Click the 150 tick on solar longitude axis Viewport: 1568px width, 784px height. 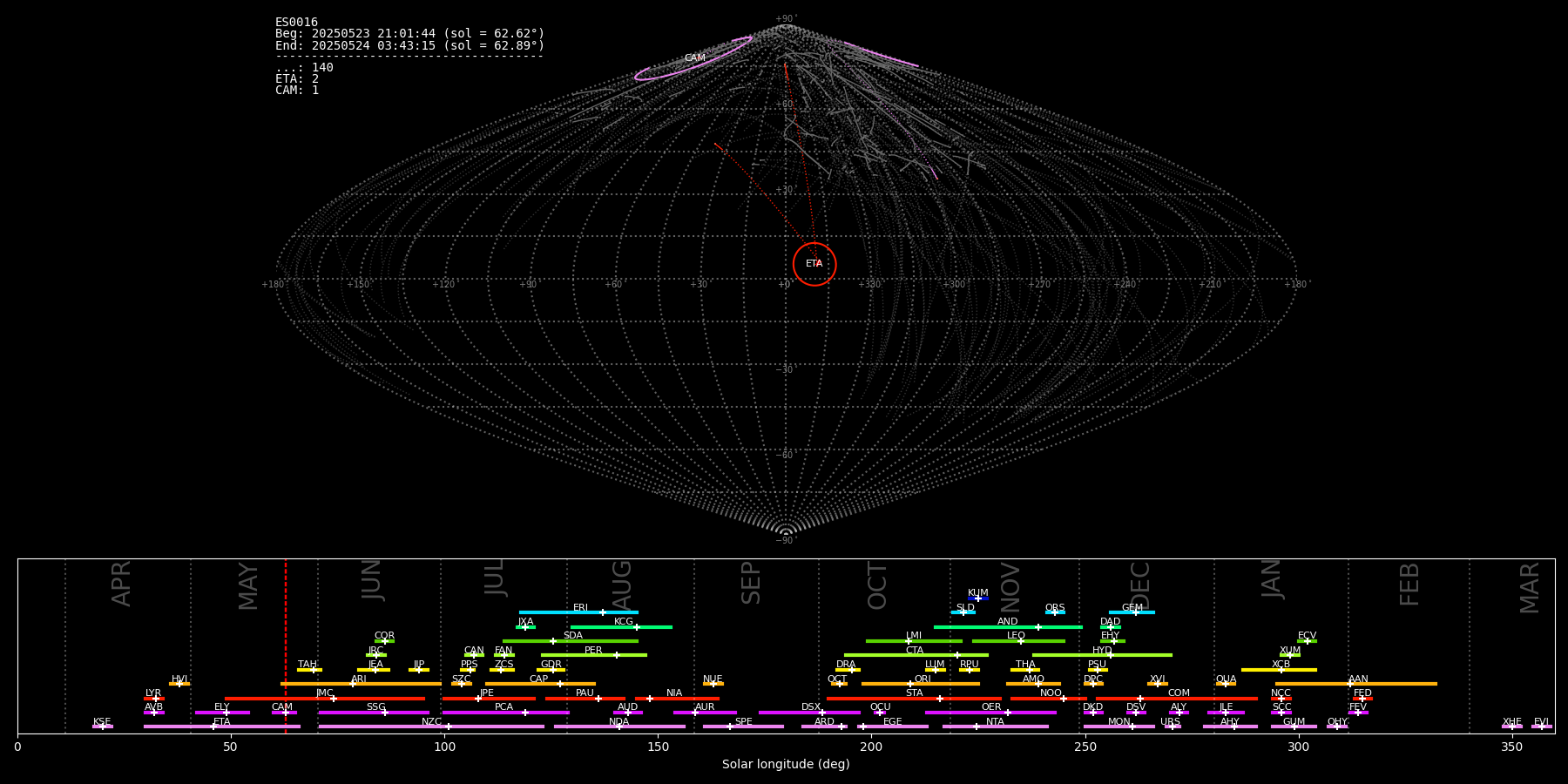click(x=658, y=747)
